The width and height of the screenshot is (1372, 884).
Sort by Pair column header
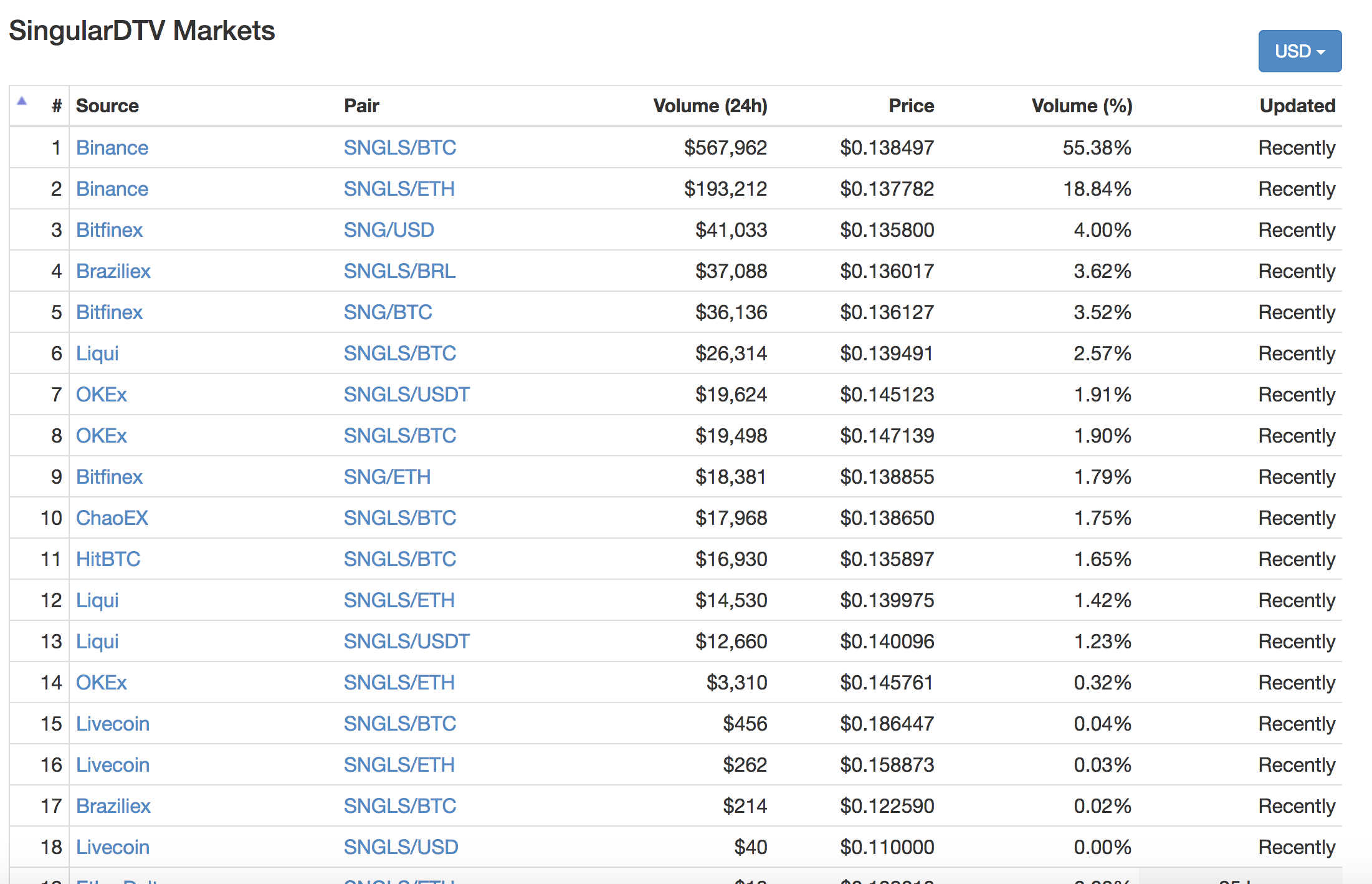[x=361, y=105]
